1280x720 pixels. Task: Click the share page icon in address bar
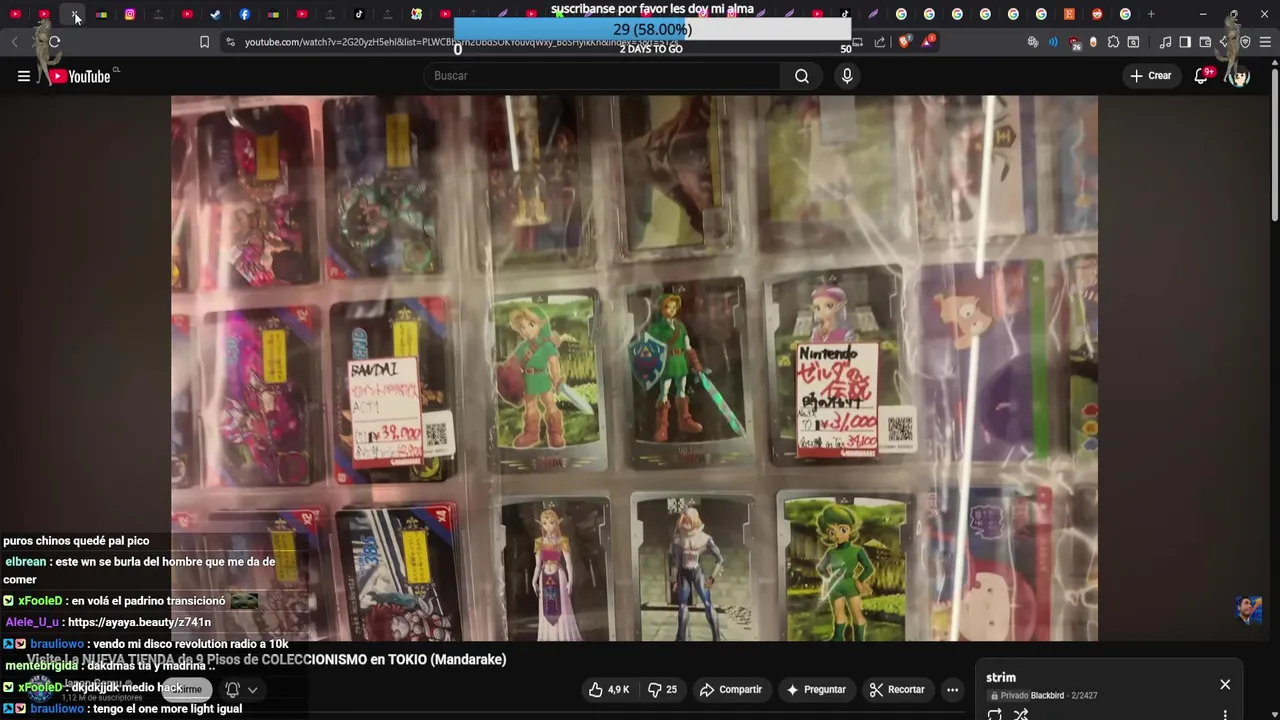click(880, 42)
